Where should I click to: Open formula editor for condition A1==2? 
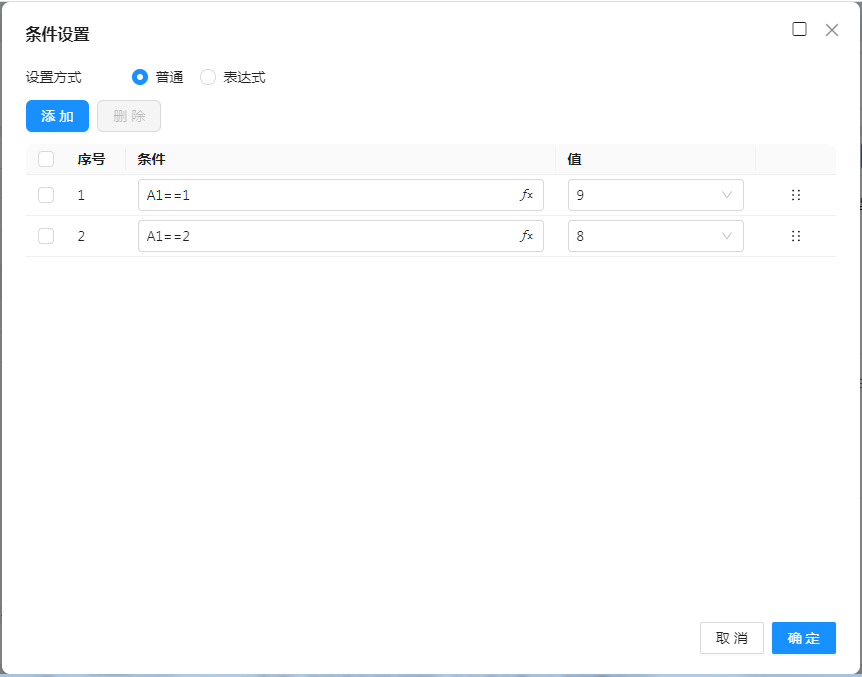[x=527, y=236]
